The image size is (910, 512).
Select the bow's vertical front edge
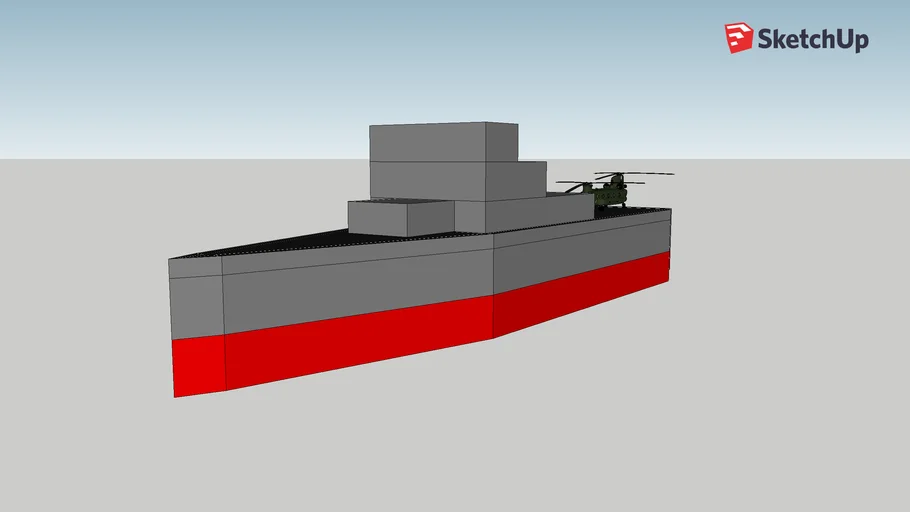click(x=172, y=330)
